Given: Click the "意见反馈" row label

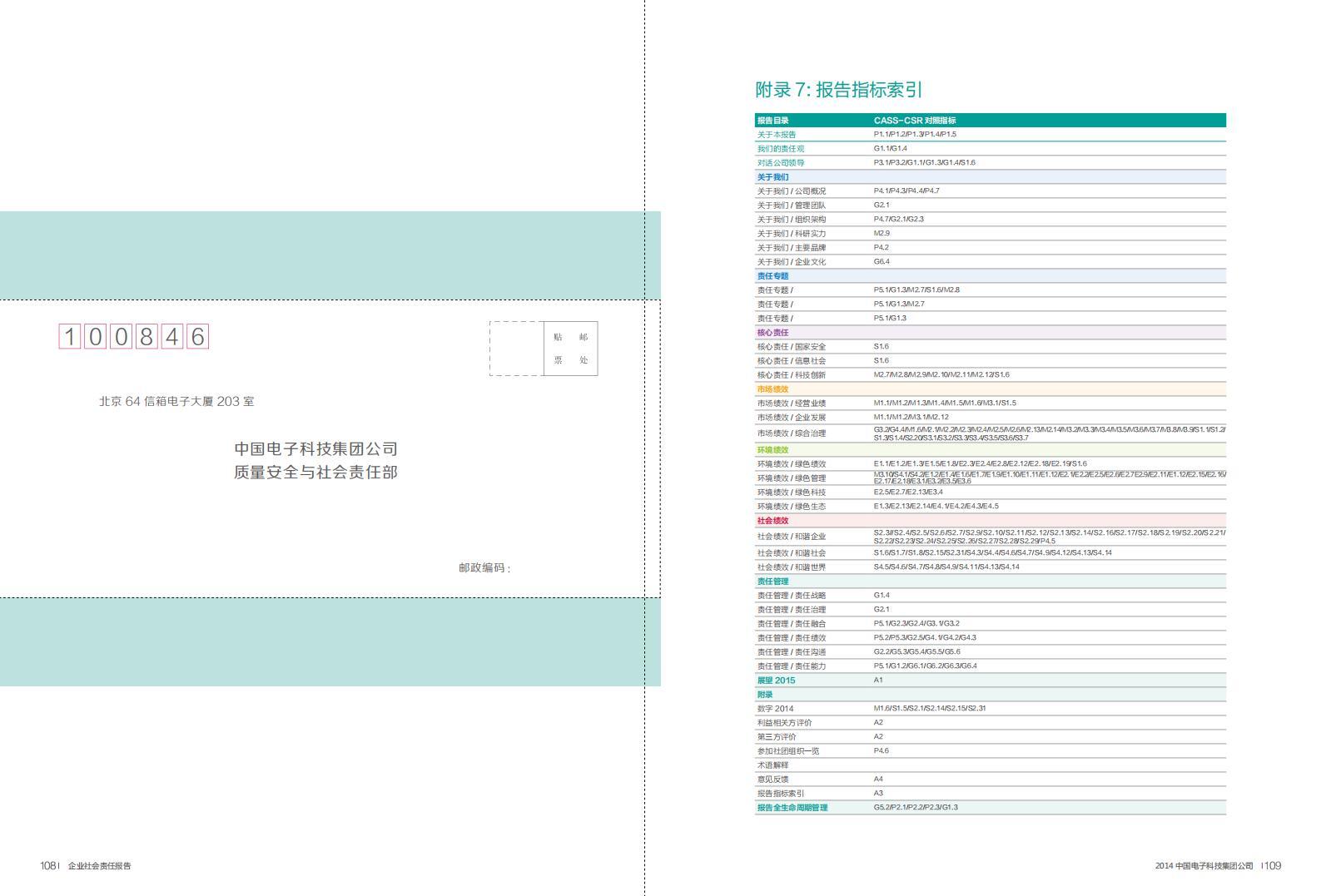Looking at the screenshot, I should (x=772, y=780).
